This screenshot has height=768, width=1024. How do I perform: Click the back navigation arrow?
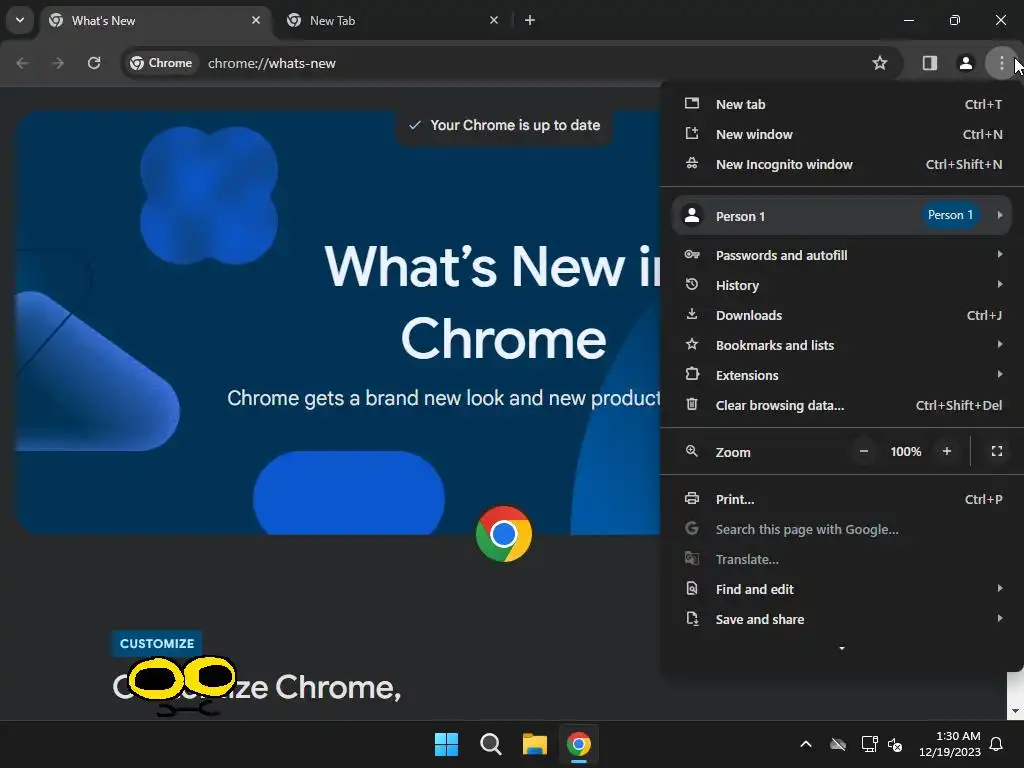[x=22, y=63]
